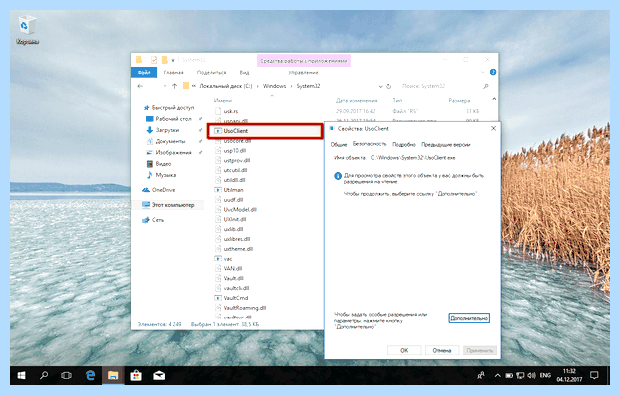Open taskbar search magnifier

click(44, 375)
